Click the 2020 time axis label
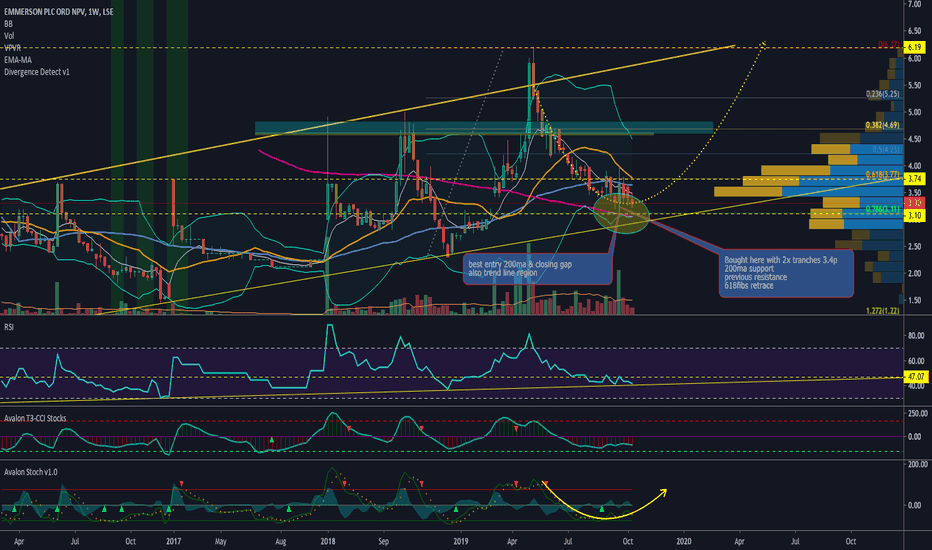 684,541
